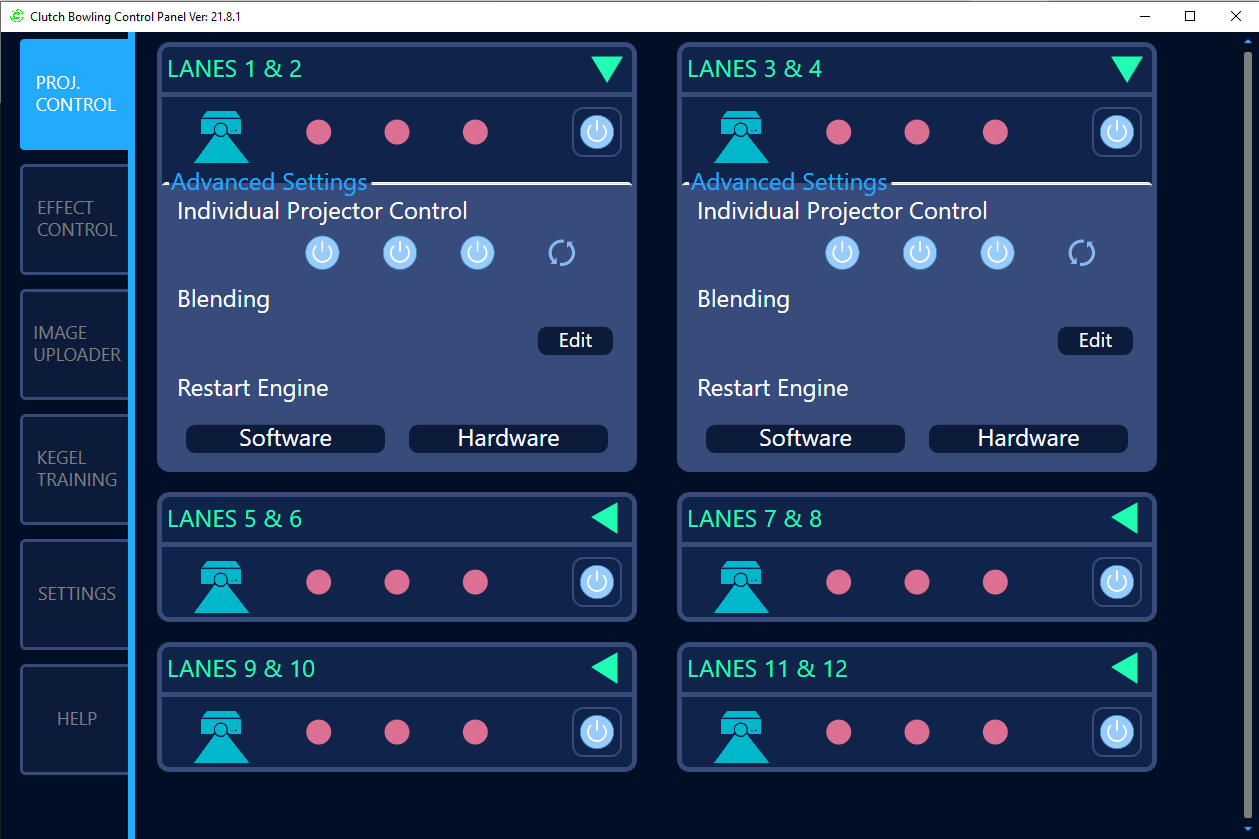This screenshot has width=1259, height=839.
Task: Click the scrollbar up arrow
Action: [1247, 40]
